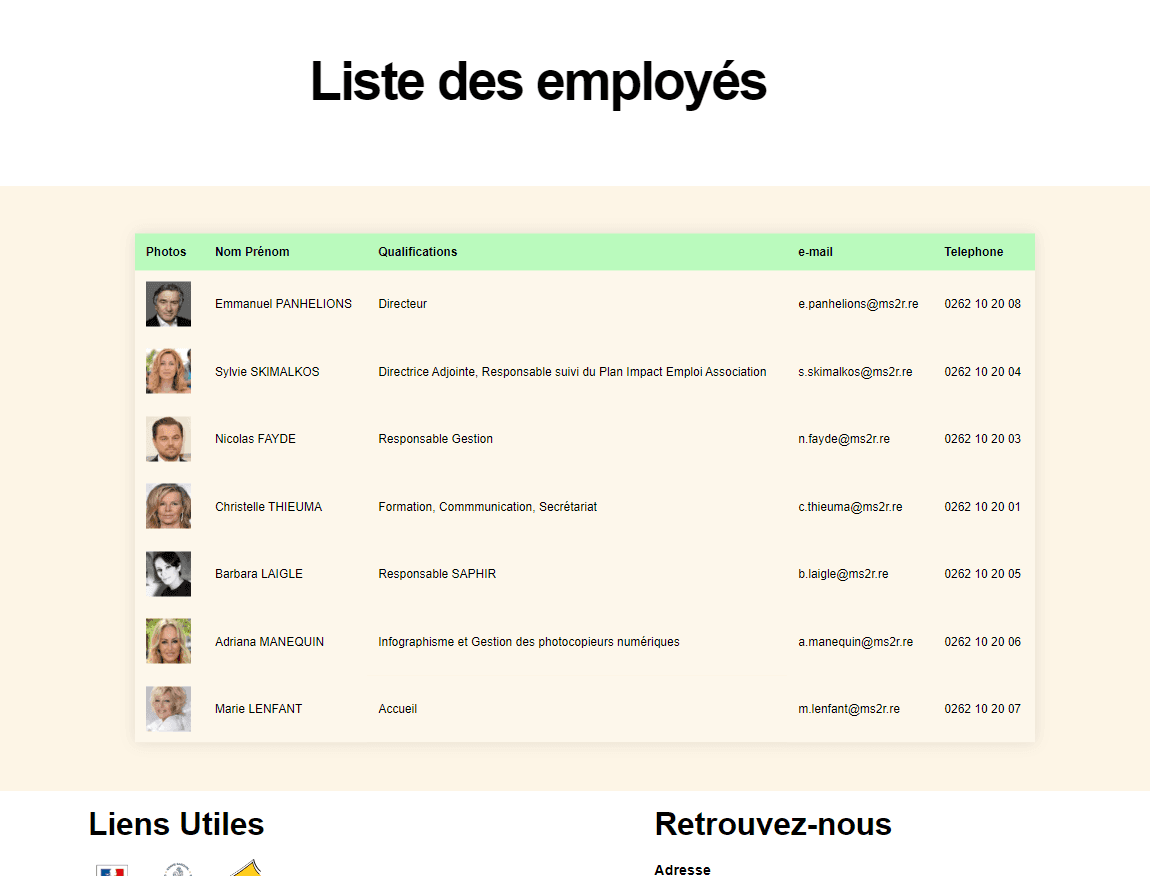The width and height of the screenshot is (1150, 876).
Task: Click the Directeur qualification cell
Action: pos(403,304)
